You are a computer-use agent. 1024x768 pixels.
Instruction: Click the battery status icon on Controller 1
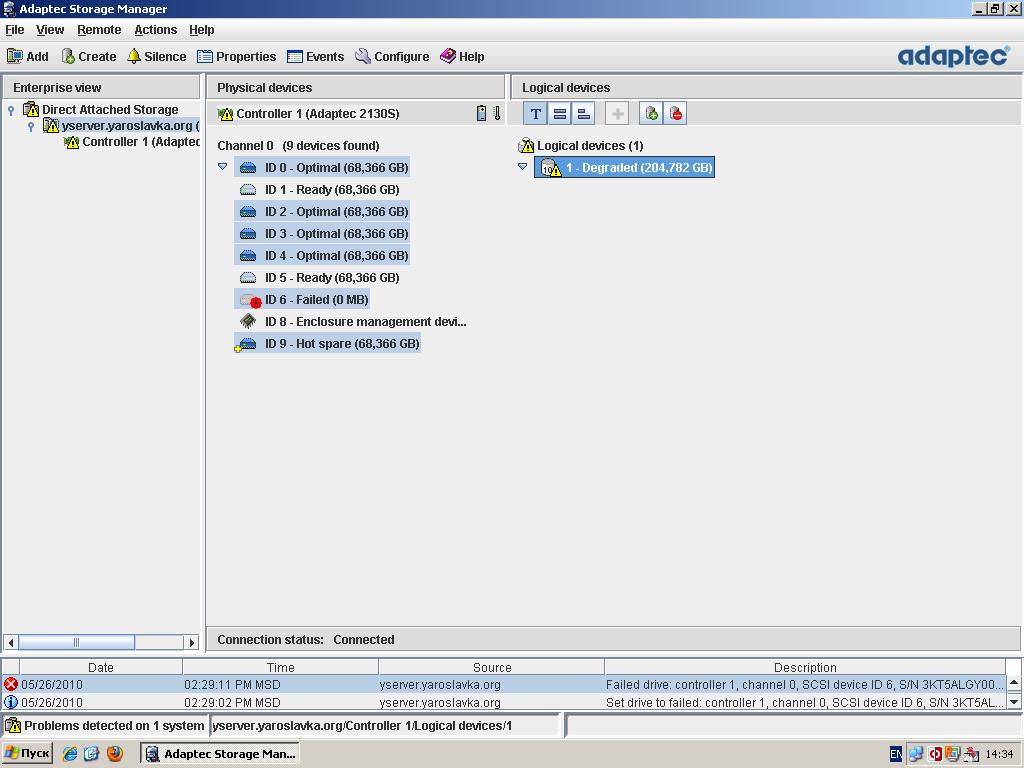coord(481,114)
